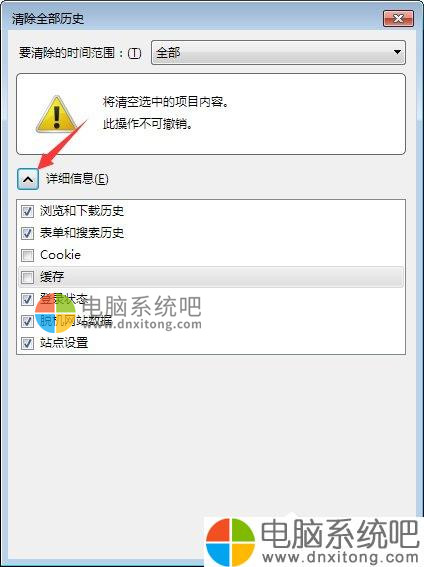
Task: Collapse the 详细信息 details chevron
Action: coord(28,179)
